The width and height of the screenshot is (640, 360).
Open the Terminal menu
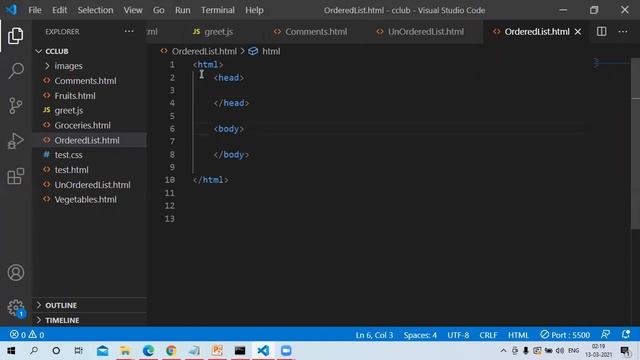[x=218, y=10]
